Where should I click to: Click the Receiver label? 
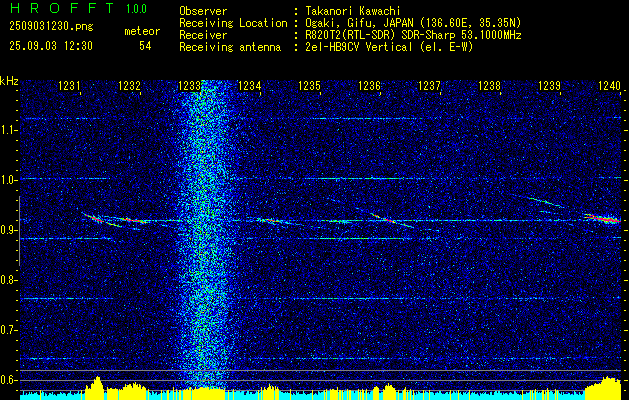[203, 35]
